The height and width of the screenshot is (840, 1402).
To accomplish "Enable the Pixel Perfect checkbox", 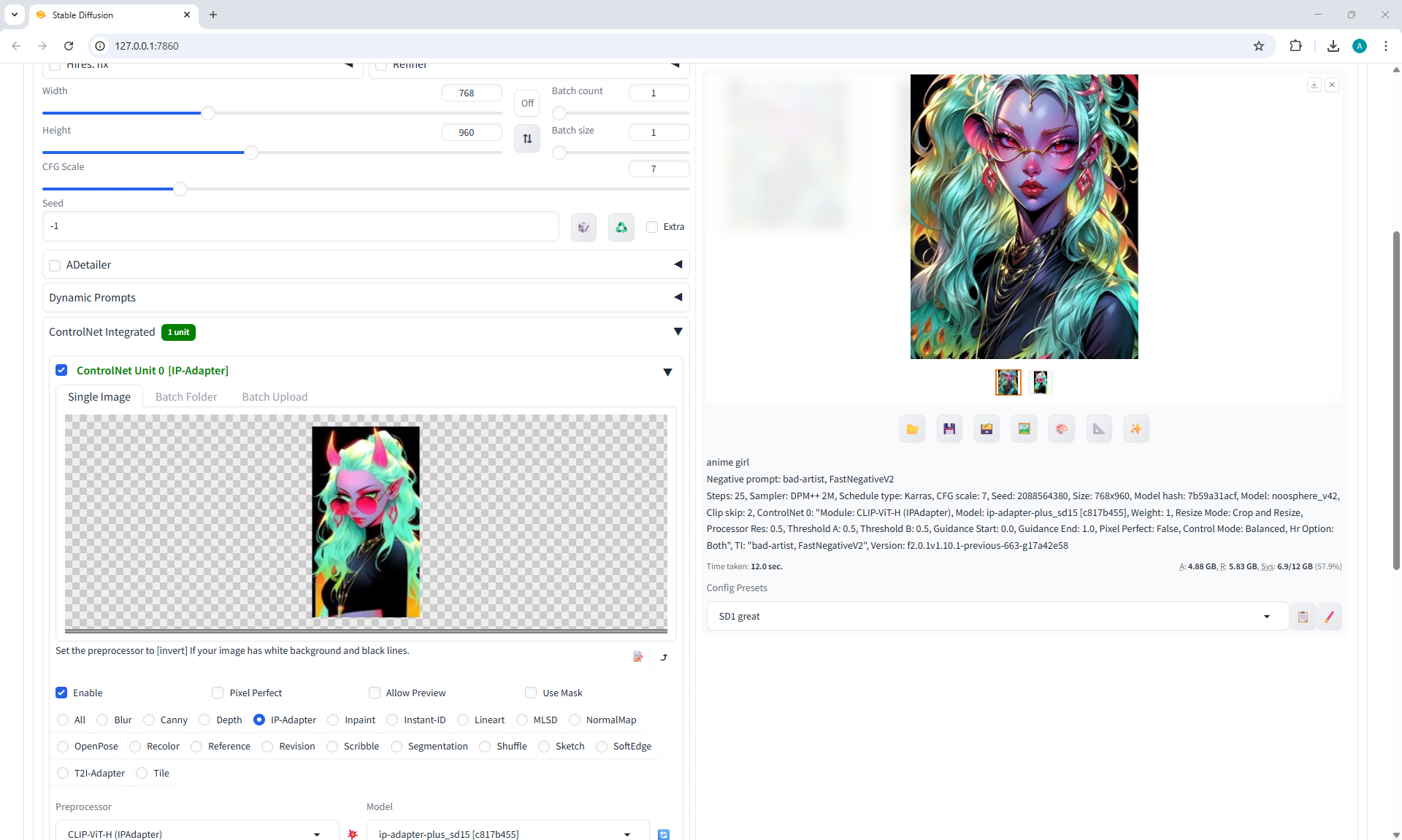I will 218,693.
